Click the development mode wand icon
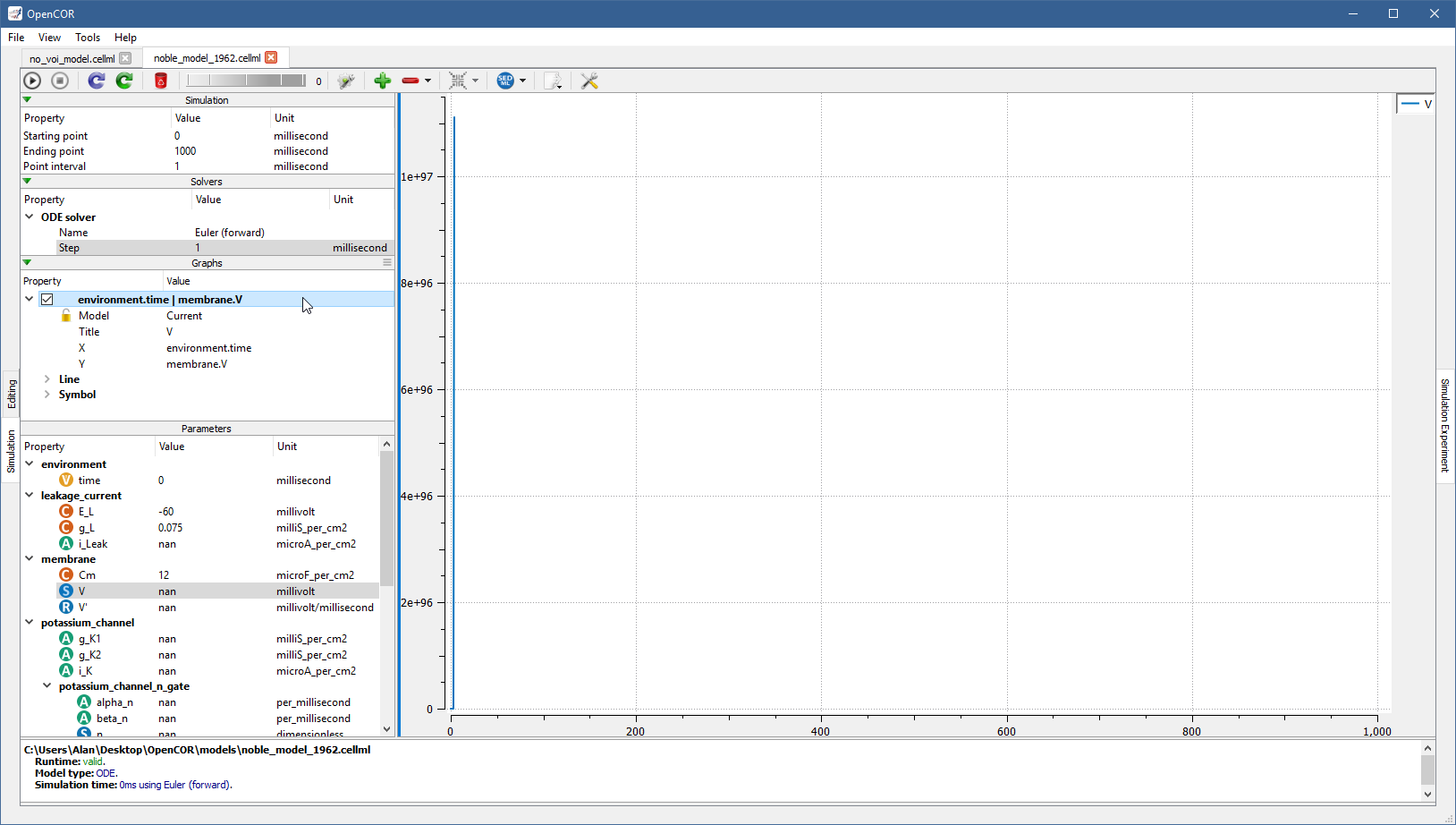This screenshot has height=825, width=1456. pyautogui.click(x=346, y=81)
